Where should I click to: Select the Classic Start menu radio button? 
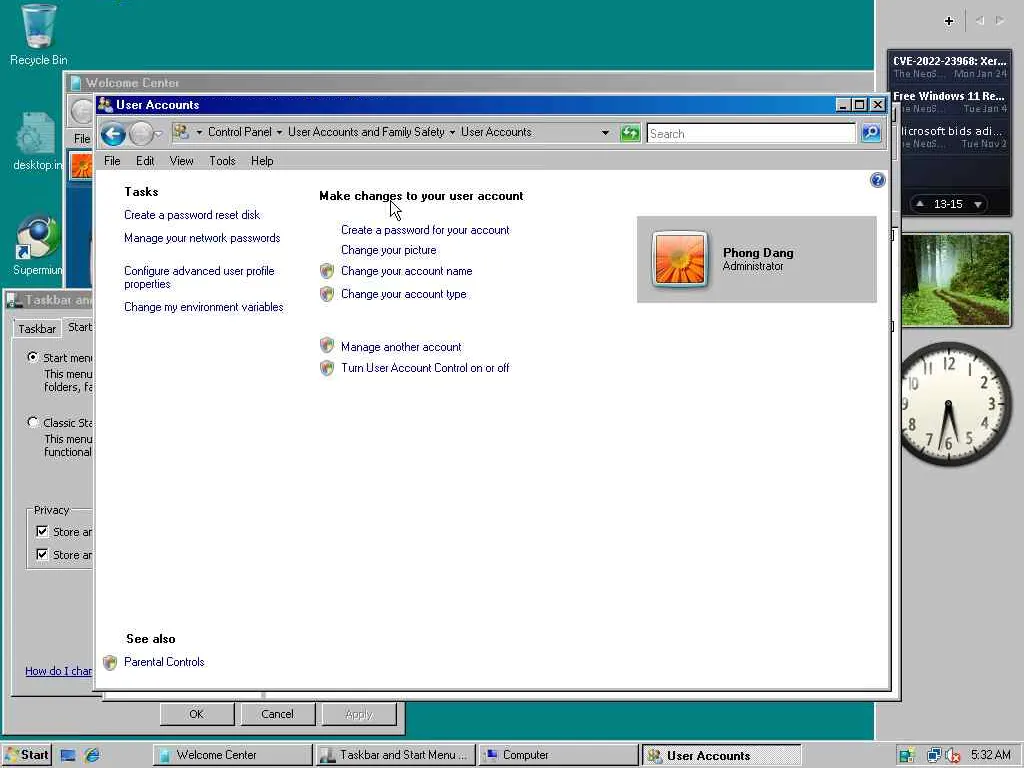point(33,423)
